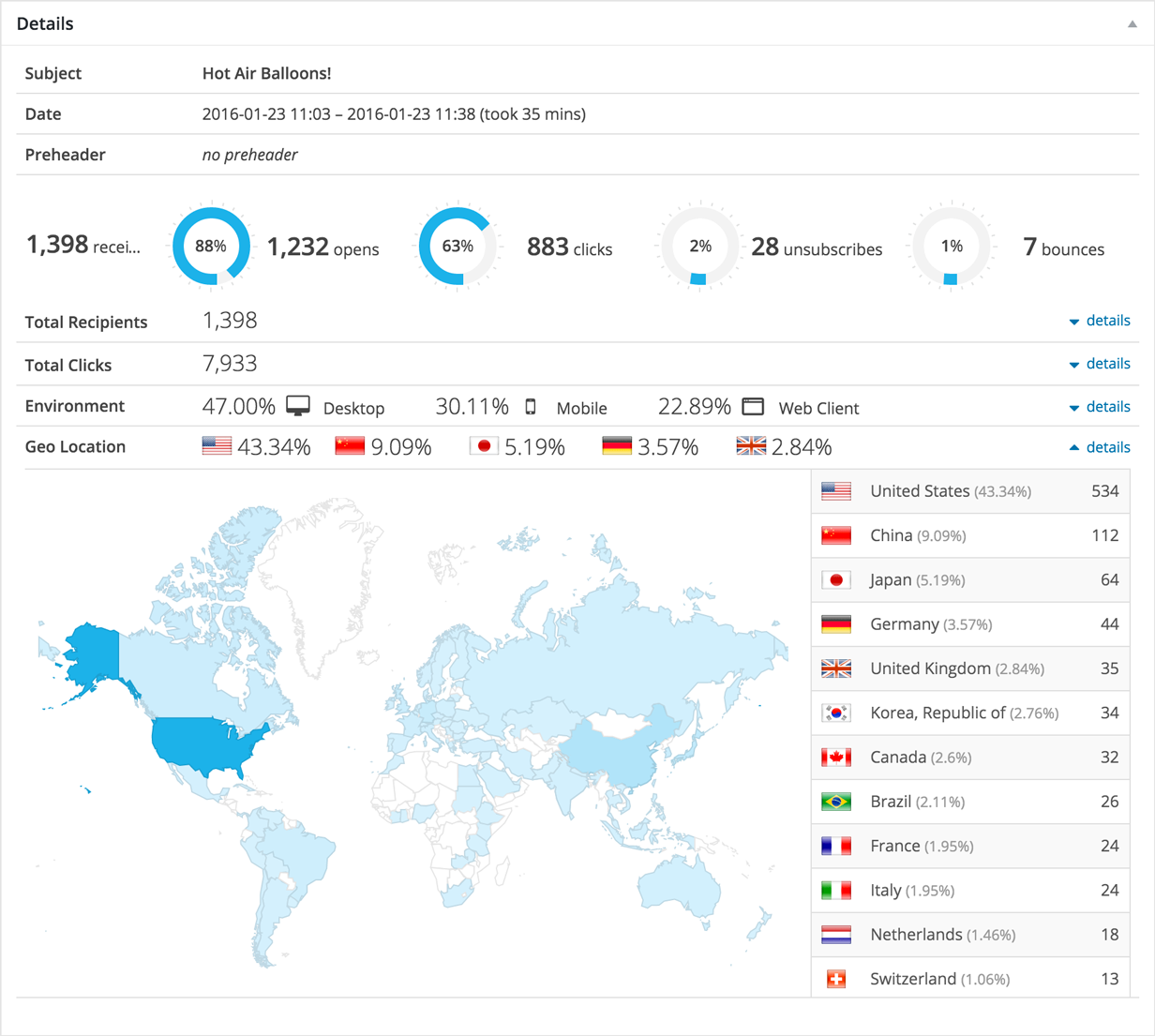Select United States row in country list

click(969, 491)
